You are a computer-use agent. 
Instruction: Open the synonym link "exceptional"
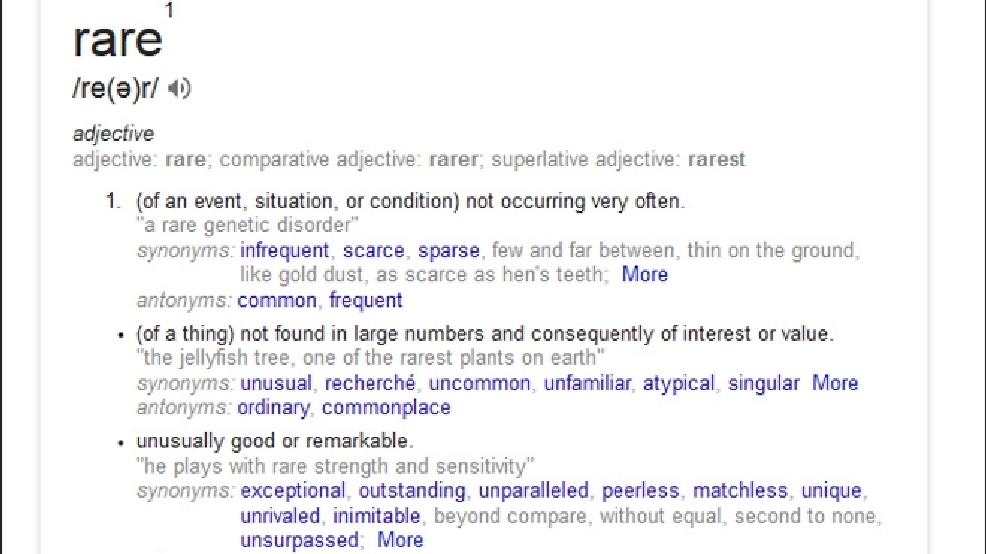(x=293, y=490)
